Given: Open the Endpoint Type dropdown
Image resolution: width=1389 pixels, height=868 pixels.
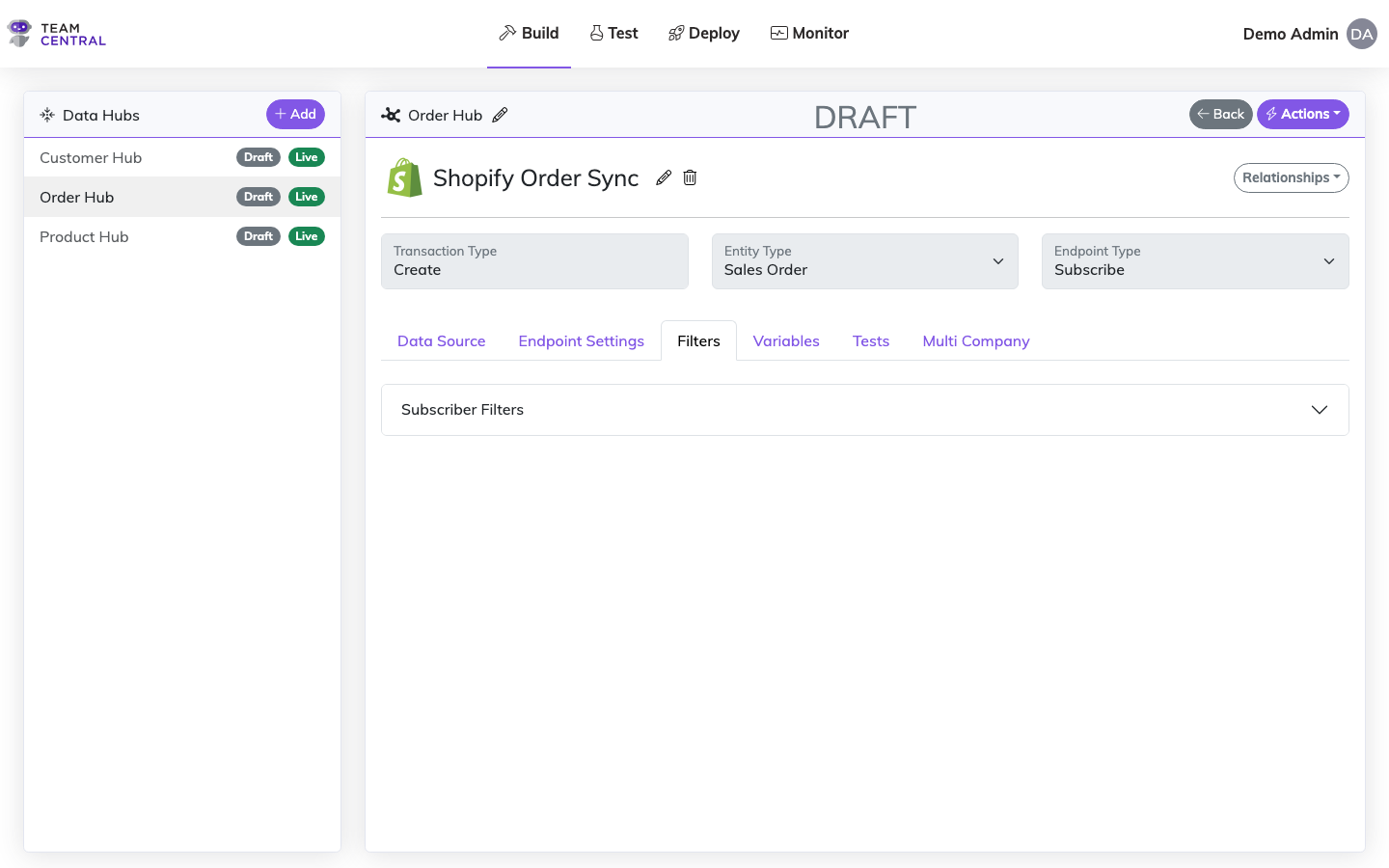Looking at the screenshot, I should [x=1328, y=260].
